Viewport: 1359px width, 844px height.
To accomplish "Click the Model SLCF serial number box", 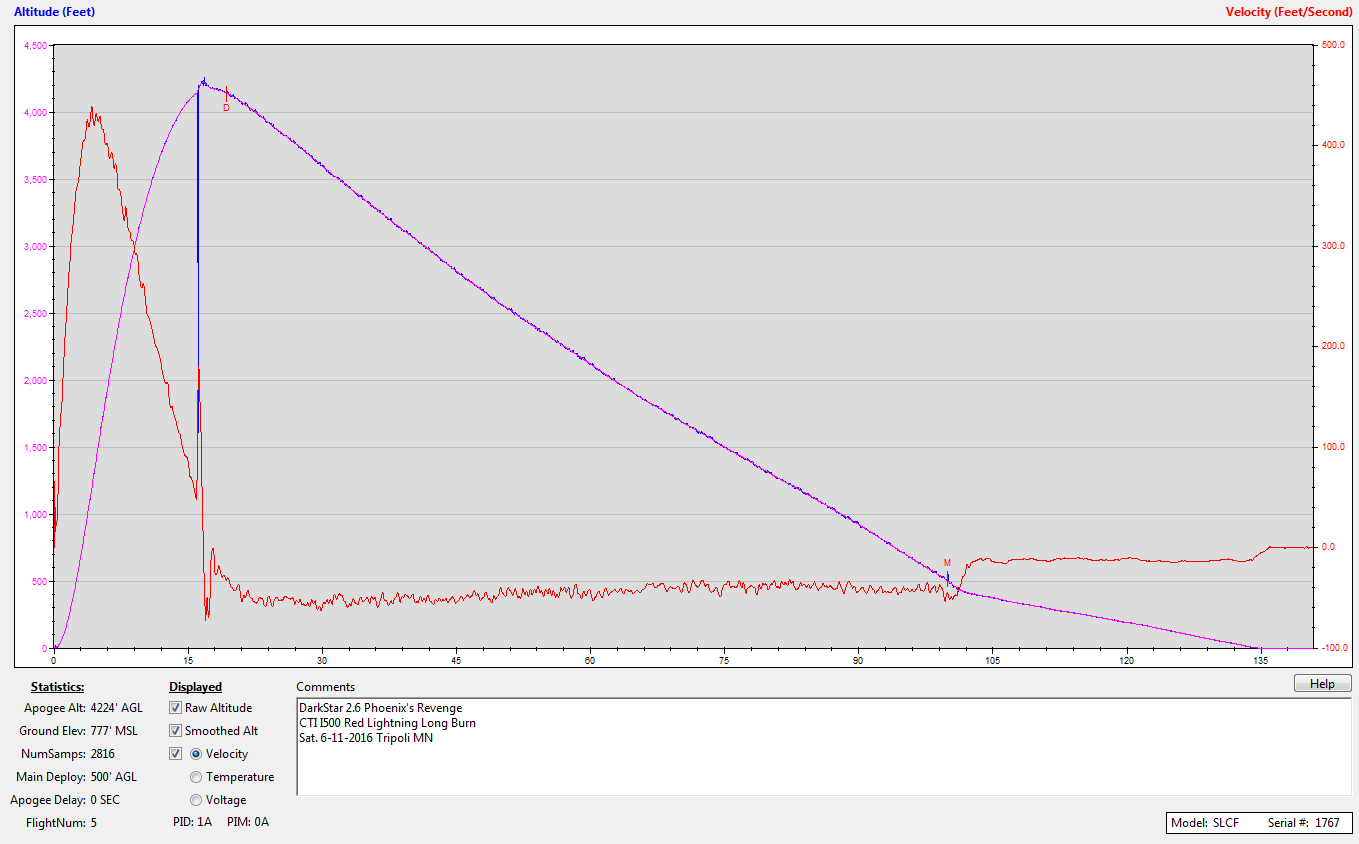I will 1259,822.
